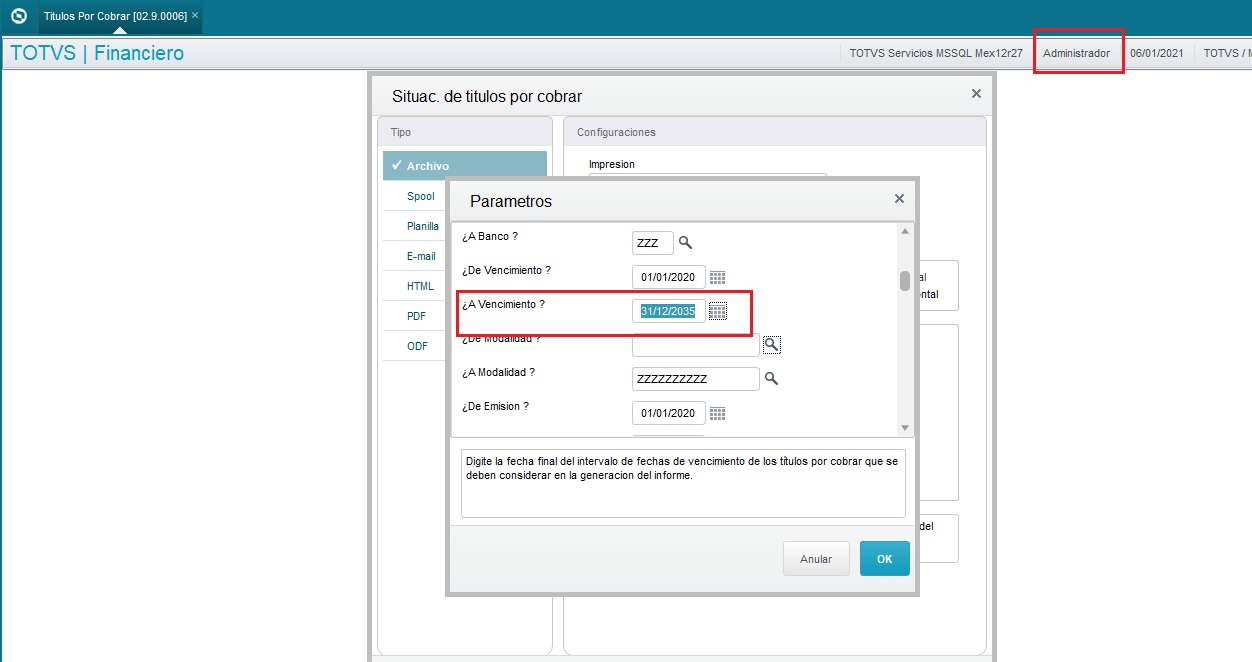Viewport: 1252px width, 662px height.
Task: Click the ¿A Modalidad ? label
Action: point(498,372)
